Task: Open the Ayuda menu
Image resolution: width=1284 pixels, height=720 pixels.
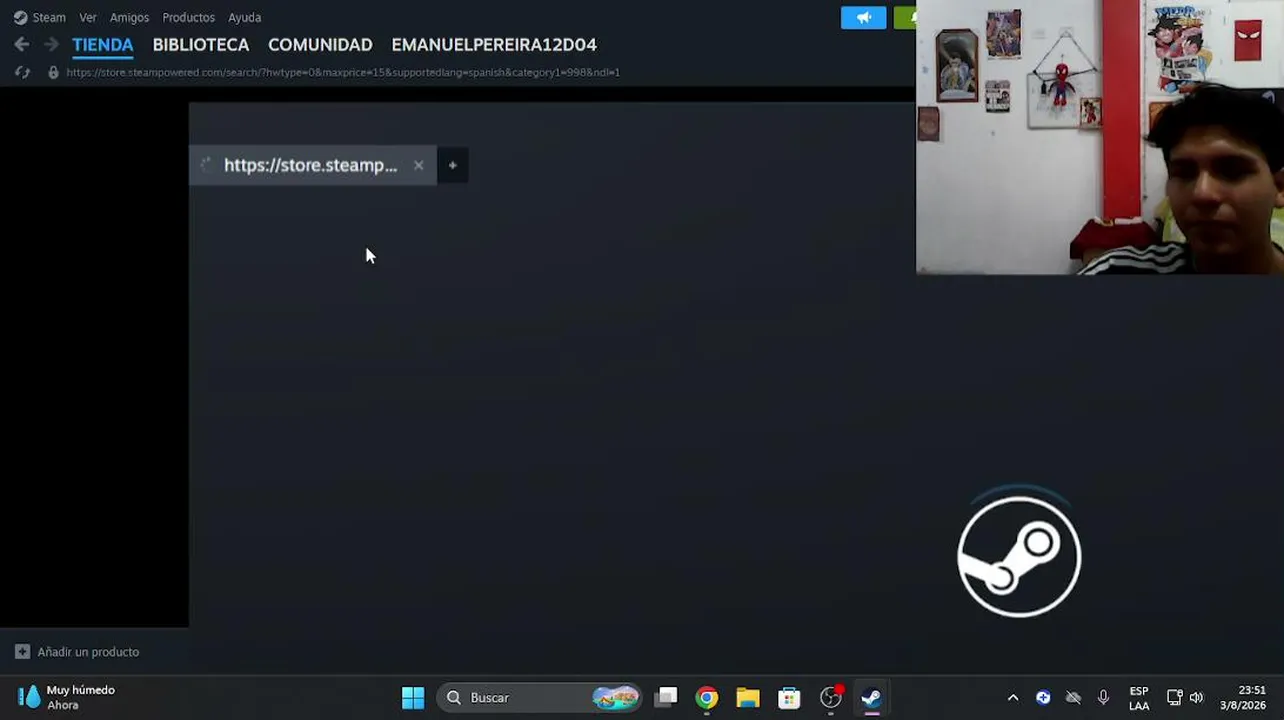Action: click(245, 18)
